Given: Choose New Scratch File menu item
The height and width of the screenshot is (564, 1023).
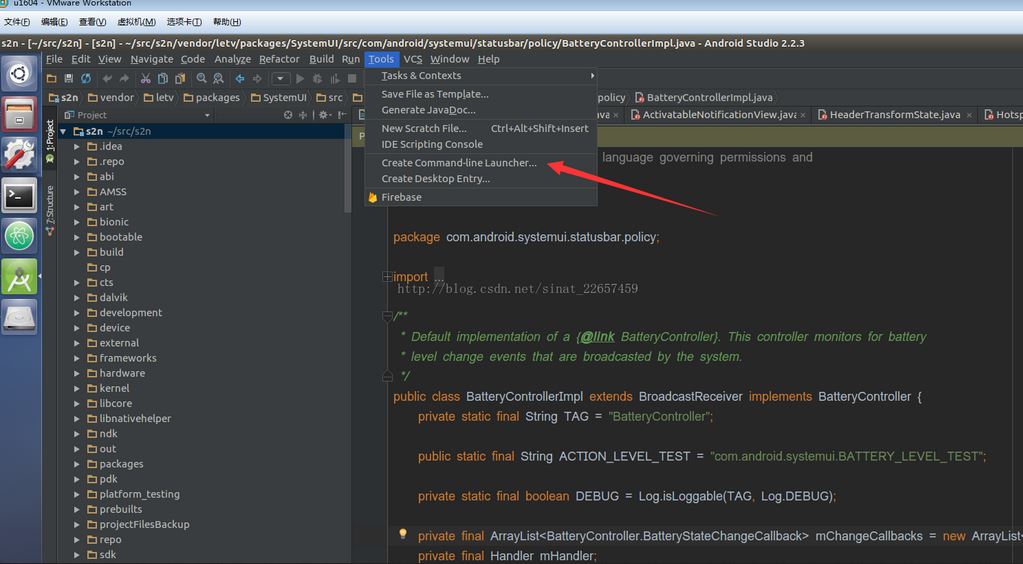Looking at the screenshot, I should (481, 129).
